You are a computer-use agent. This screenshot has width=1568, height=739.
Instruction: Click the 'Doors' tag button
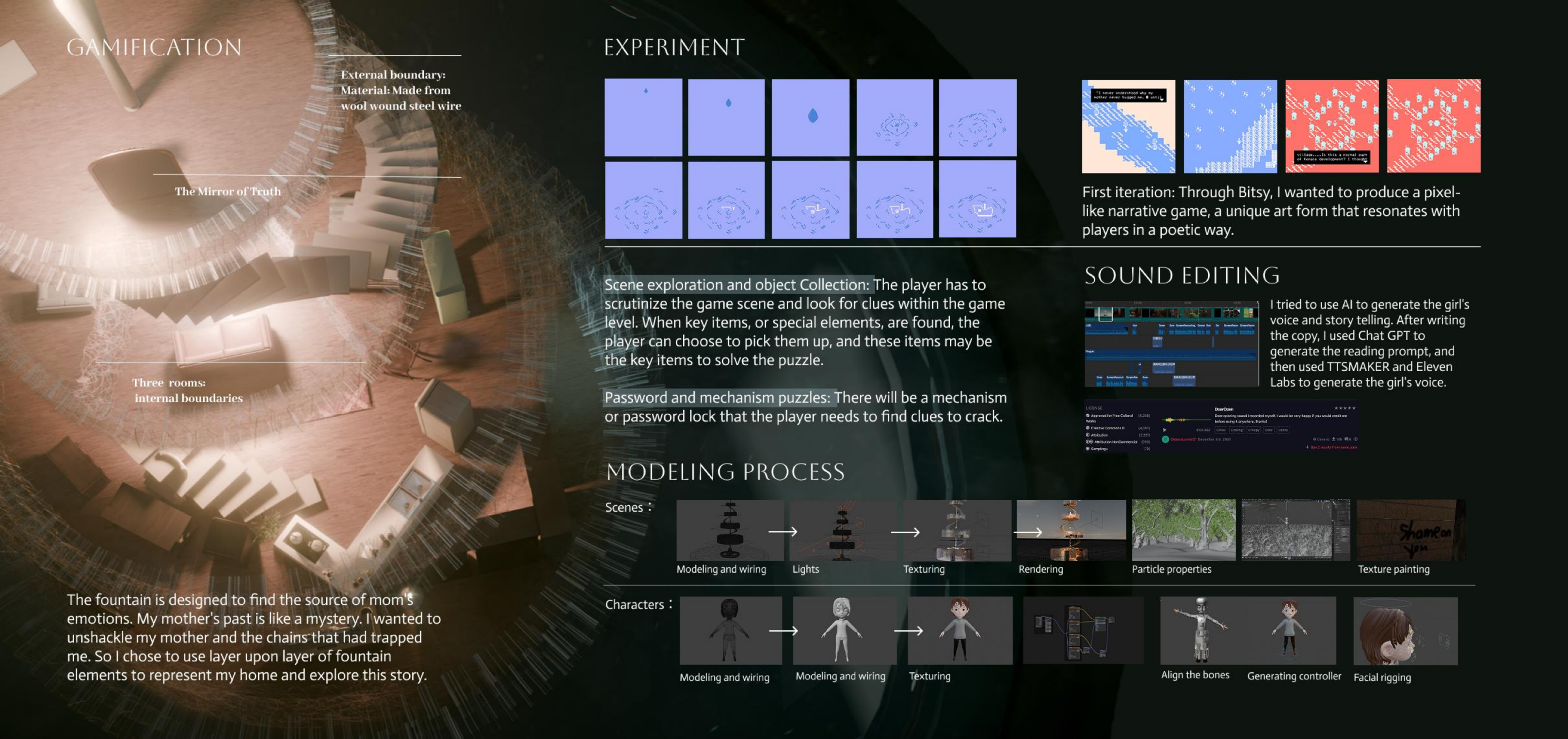(x=1283, y=430)
